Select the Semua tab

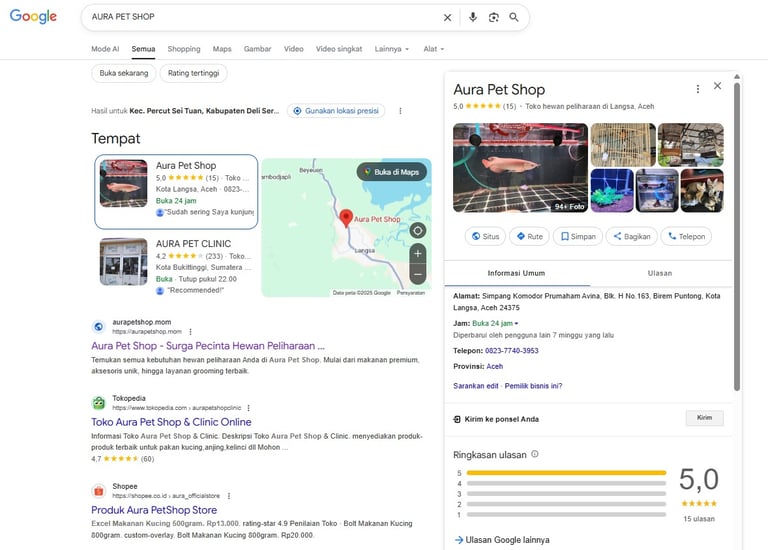143,49
